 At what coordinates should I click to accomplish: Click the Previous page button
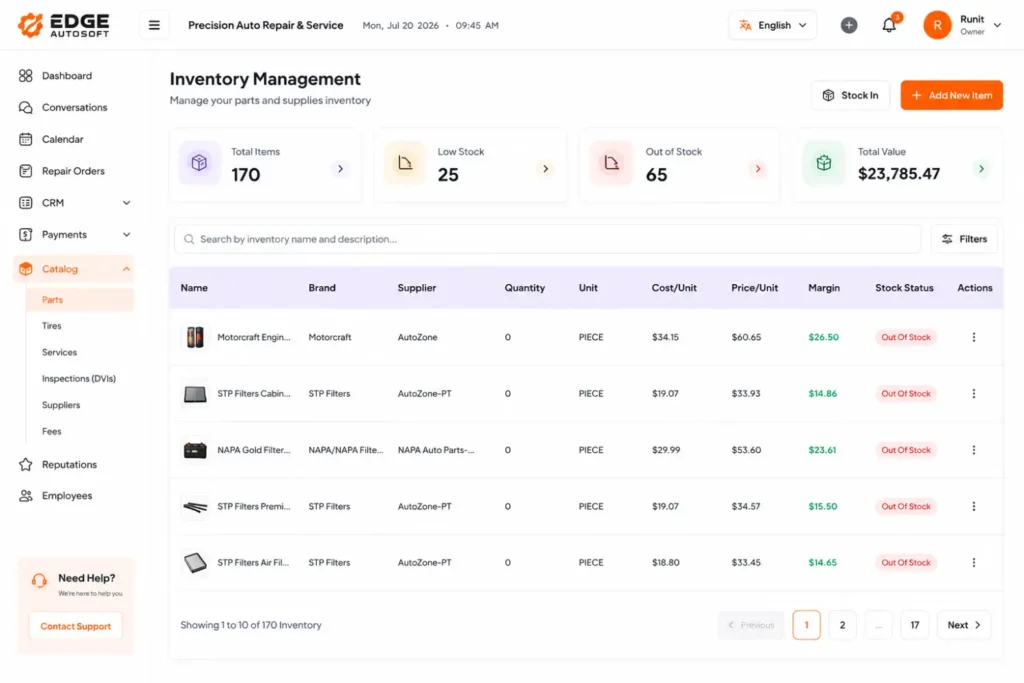[x=750, y=626]
